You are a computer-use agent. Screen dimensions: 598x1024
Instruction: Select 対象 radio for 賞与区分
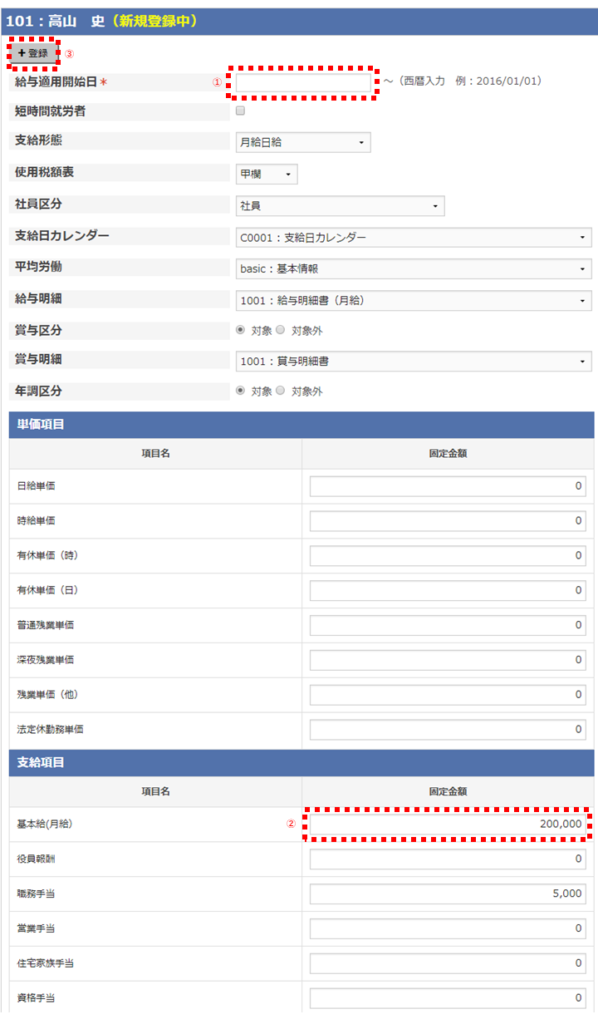pos(240,330)
